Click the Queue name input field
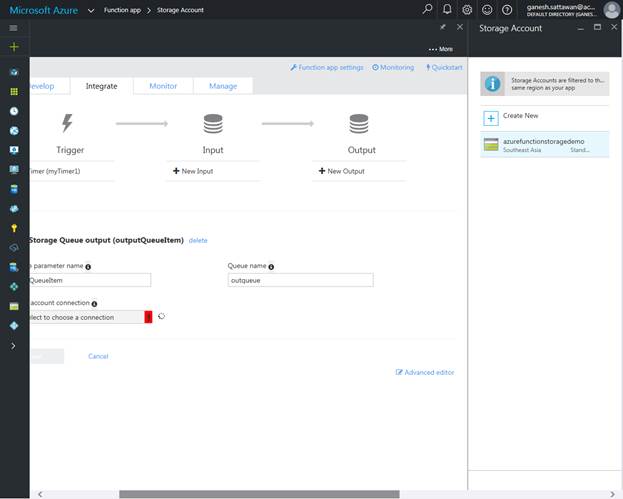The height and width of the screenshot is (499, 623). (300, 281)
